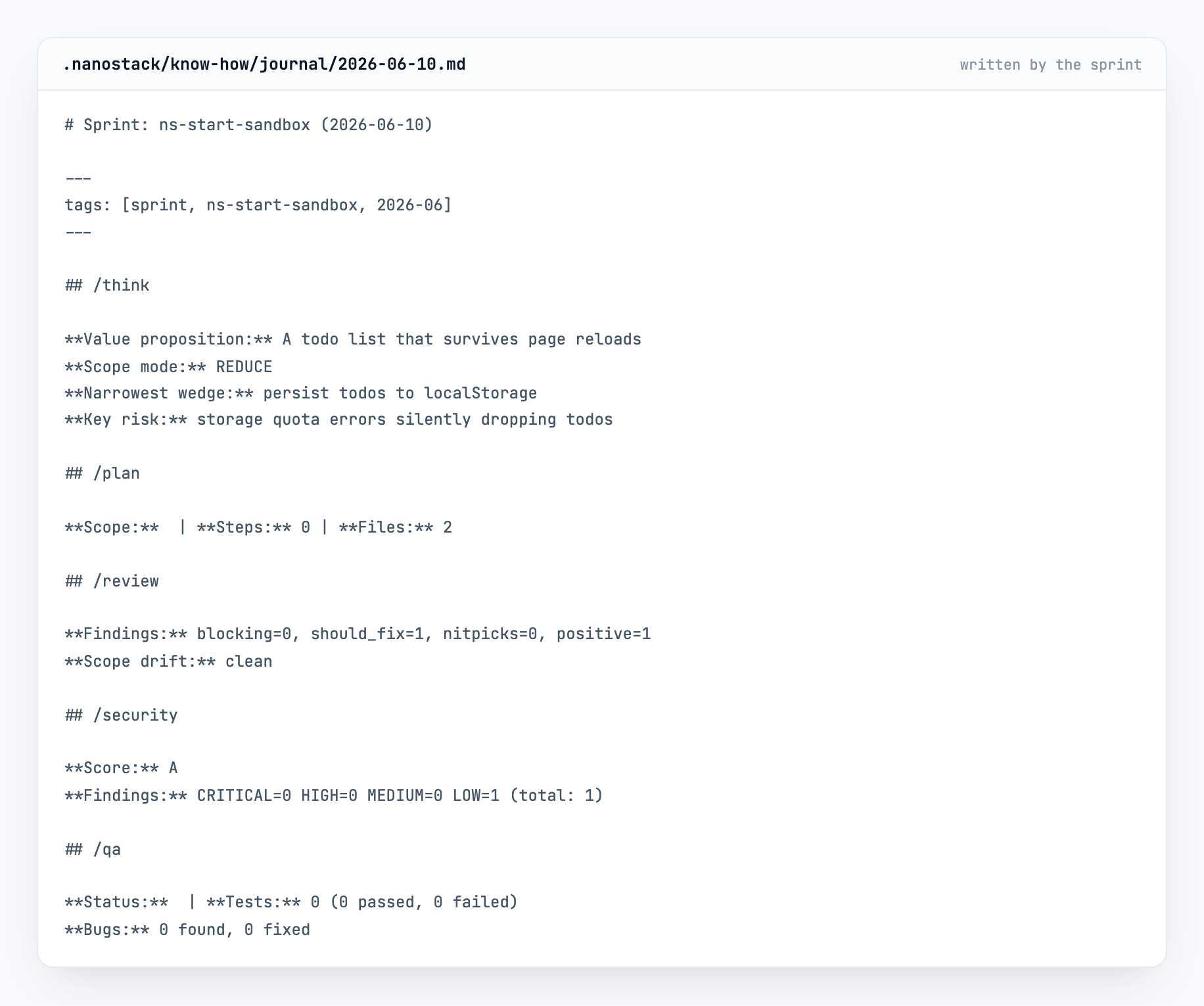Click the '## /qa' heading
The image size is (1204, 1006).
coord(93,850)
